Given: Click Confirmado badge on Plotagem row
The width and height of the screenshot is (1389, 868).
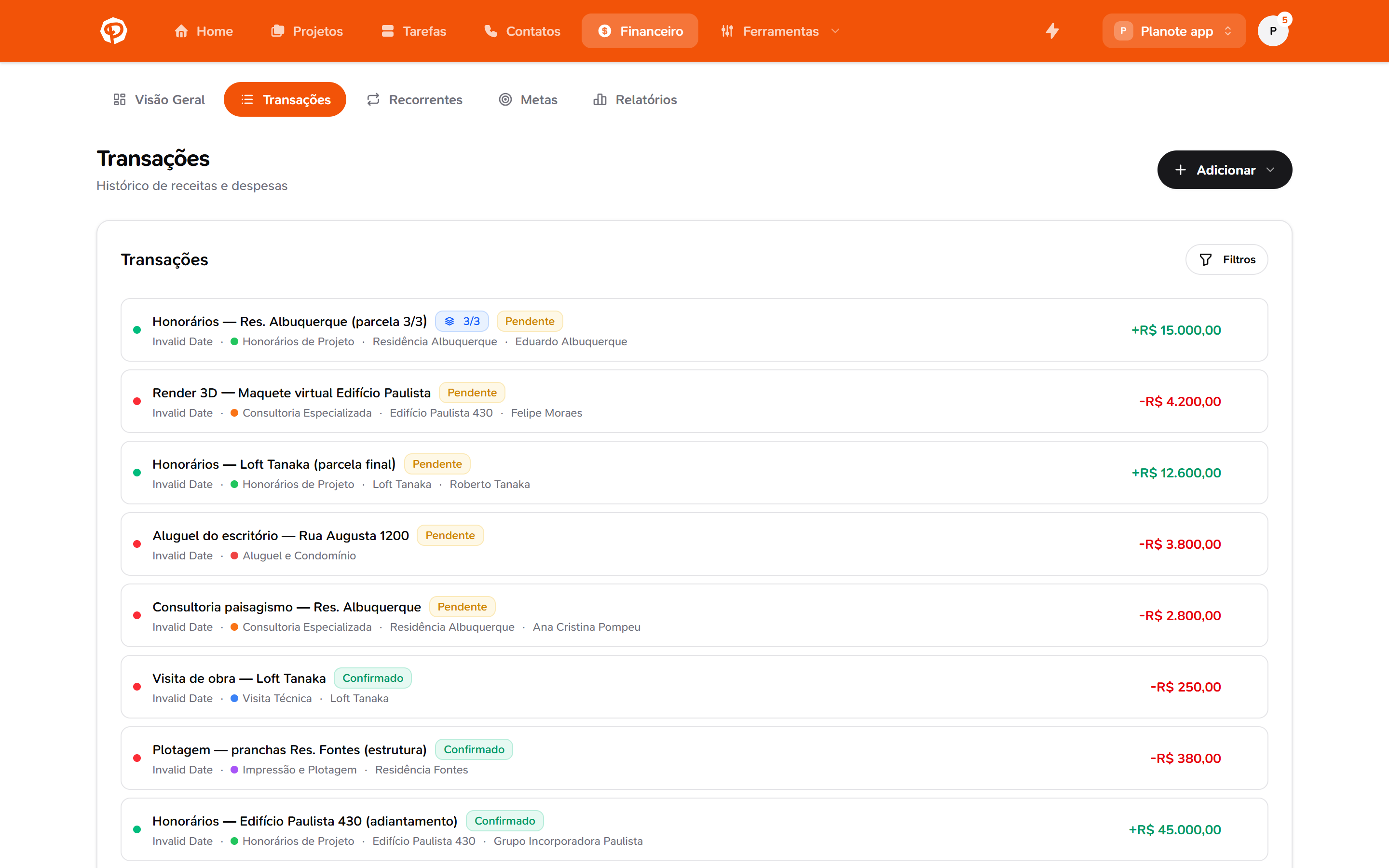Looking at the screenshot, I should [474, 749].
